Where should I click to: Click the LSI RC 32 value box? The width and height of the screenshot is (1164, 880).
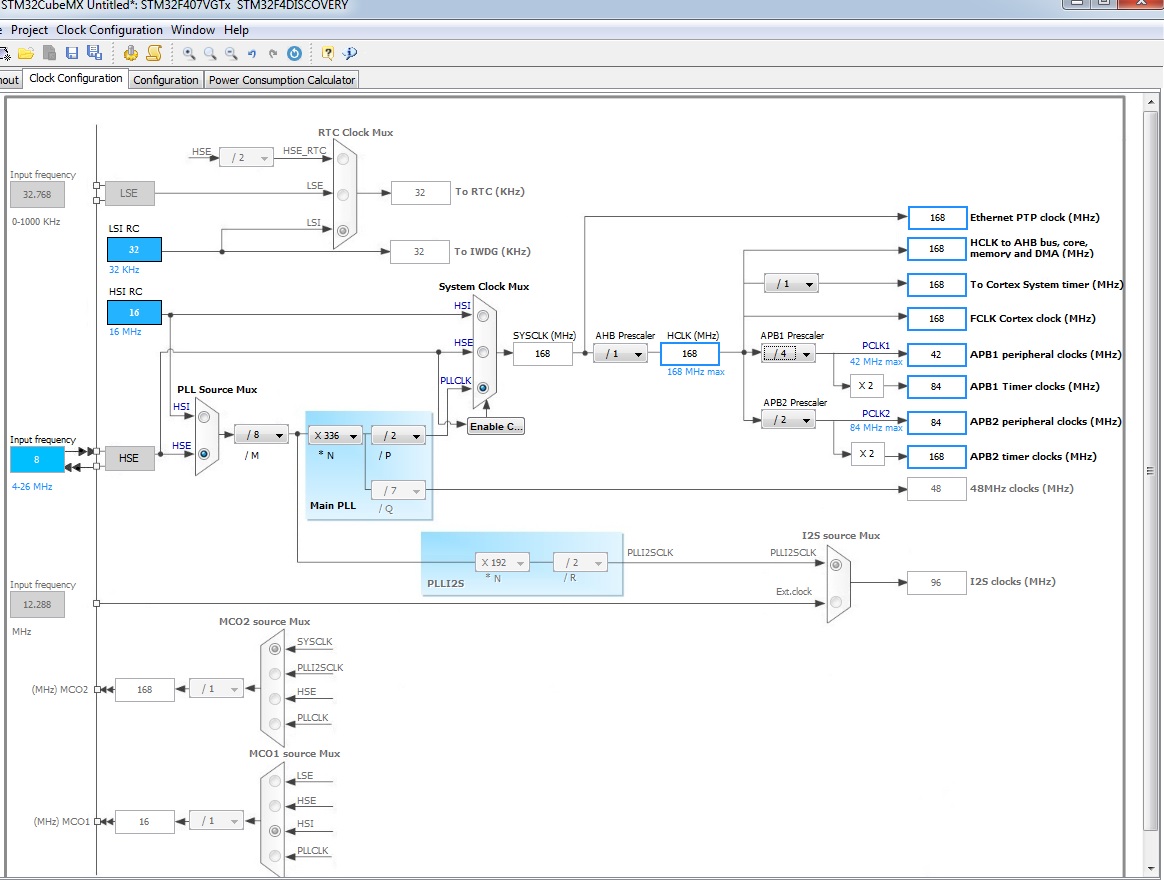[134, 250]
